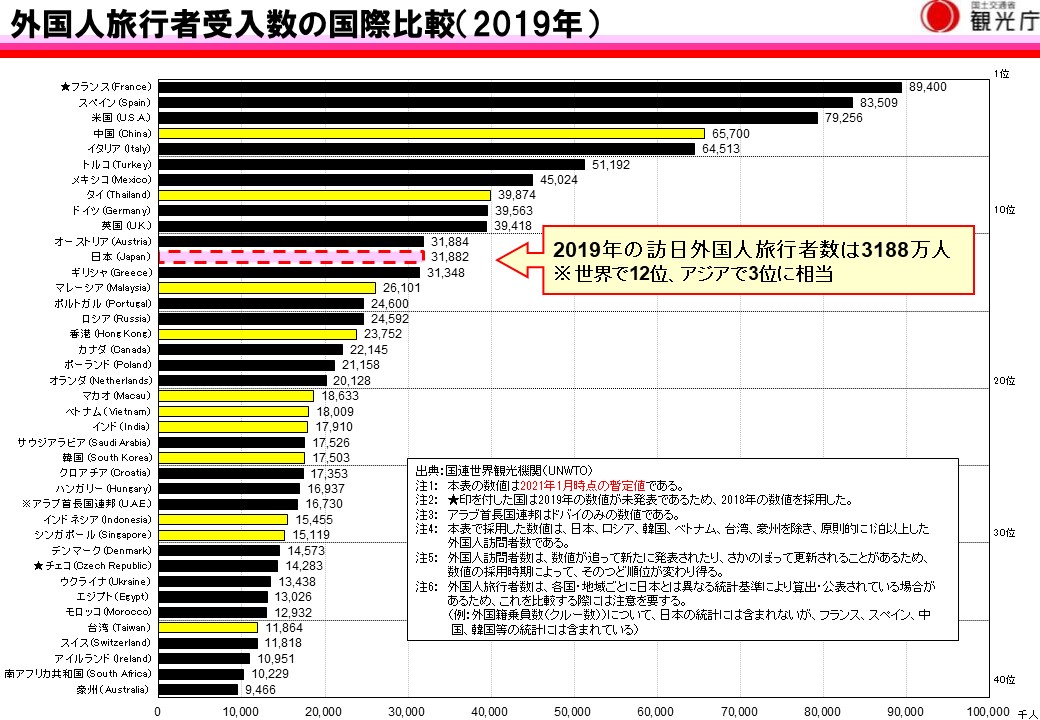Image resolution: width=1040 pixels, height=720 pixels.
Task: Click the Turkey bar value 51,192
Action: (611, 164)
